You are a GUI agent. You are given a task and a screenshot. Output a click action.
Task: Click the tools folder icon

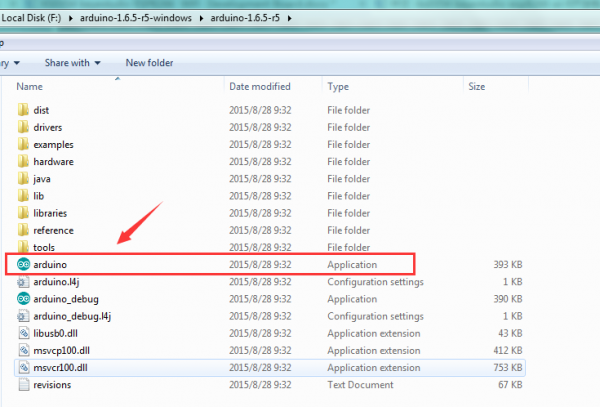click(x=23, y=247)
